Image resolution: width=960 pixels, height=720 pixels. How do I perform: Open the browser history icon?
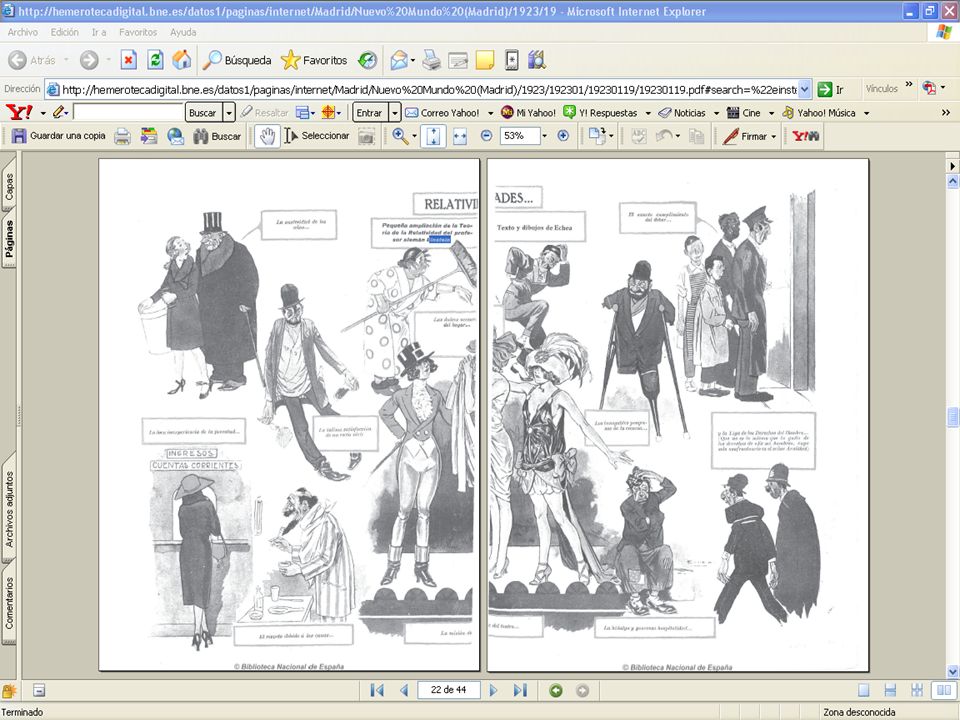367,60
